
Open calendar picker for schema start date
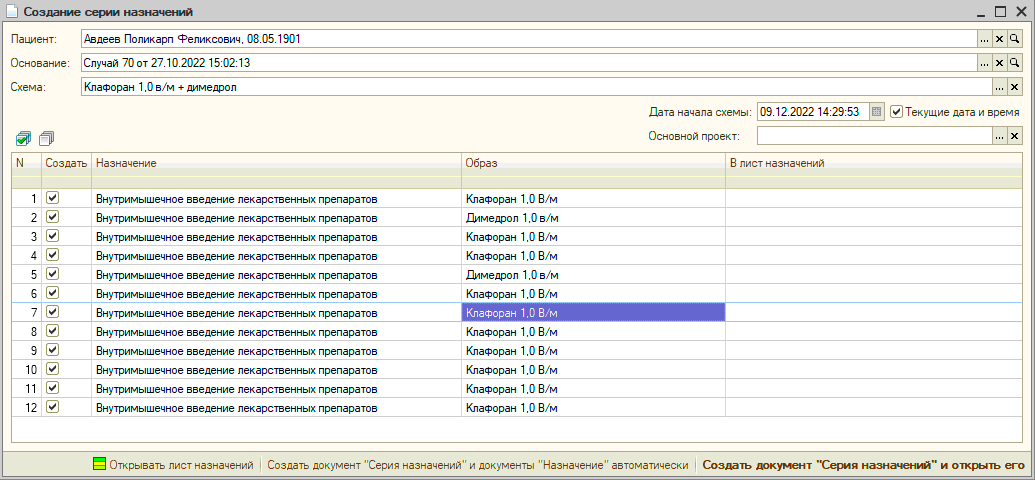[x=877, y=112]
